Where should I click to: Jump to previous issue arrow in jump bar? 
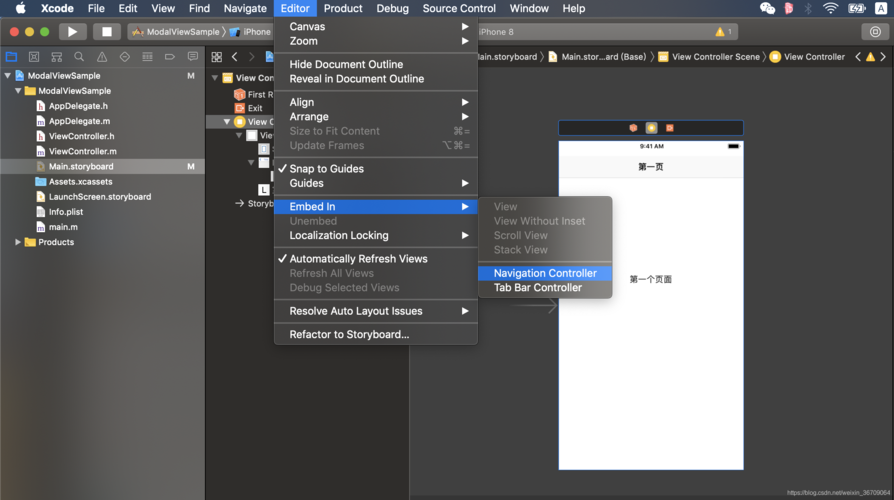tap(858, 56)
